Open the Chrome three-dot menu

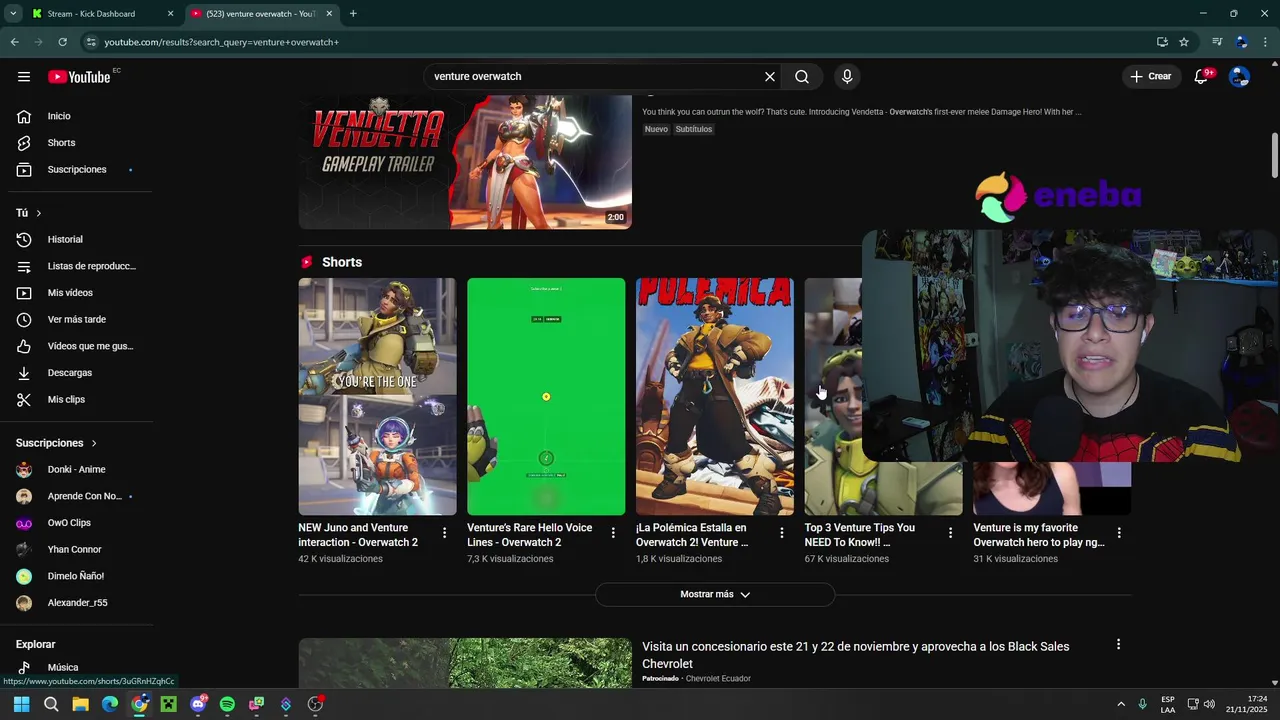pyautogui.click(x=1266, y=42)
